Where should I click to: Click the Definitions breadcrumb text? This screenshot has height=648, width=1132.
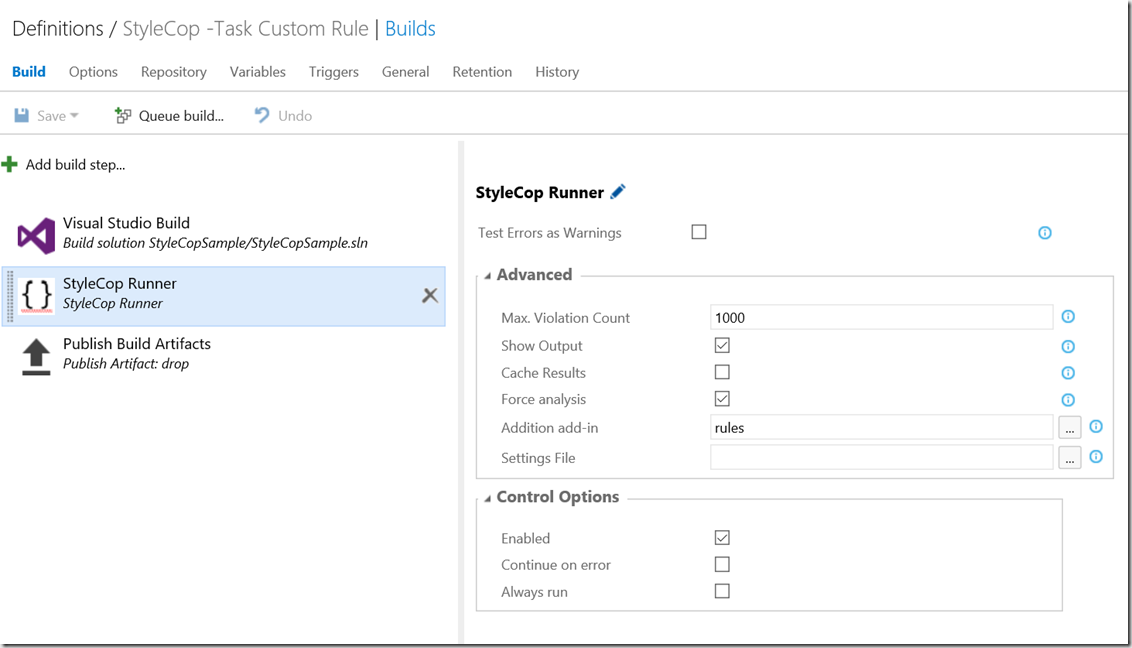58,29
